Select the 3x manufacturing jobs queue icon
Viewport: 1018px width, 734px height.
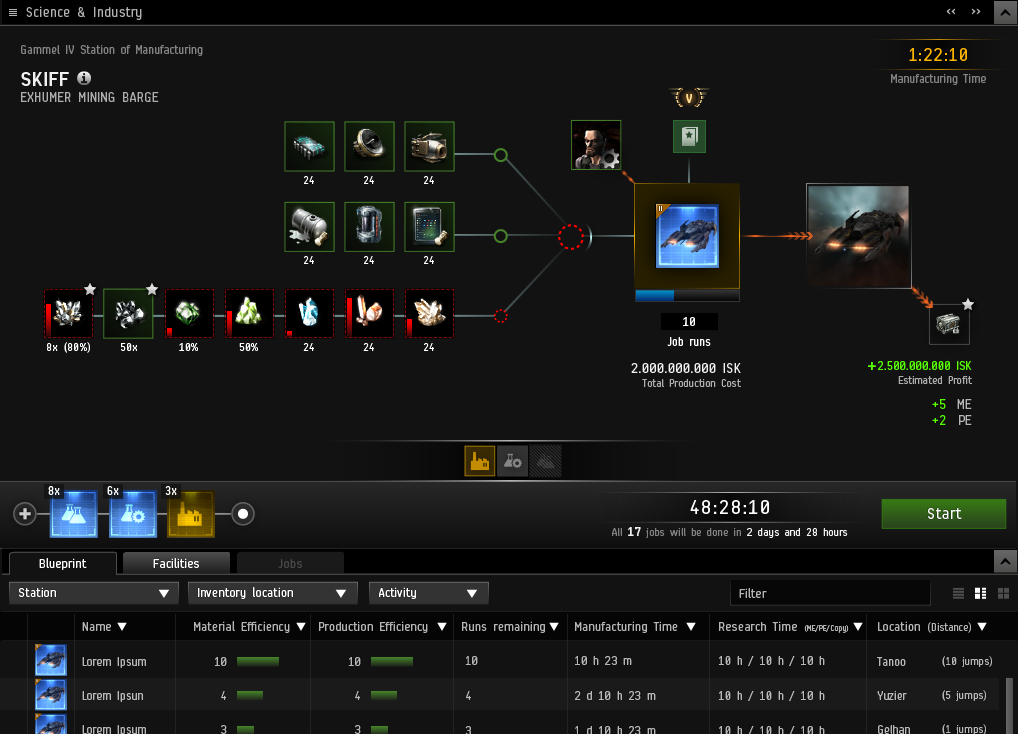(x=191, y=514)
